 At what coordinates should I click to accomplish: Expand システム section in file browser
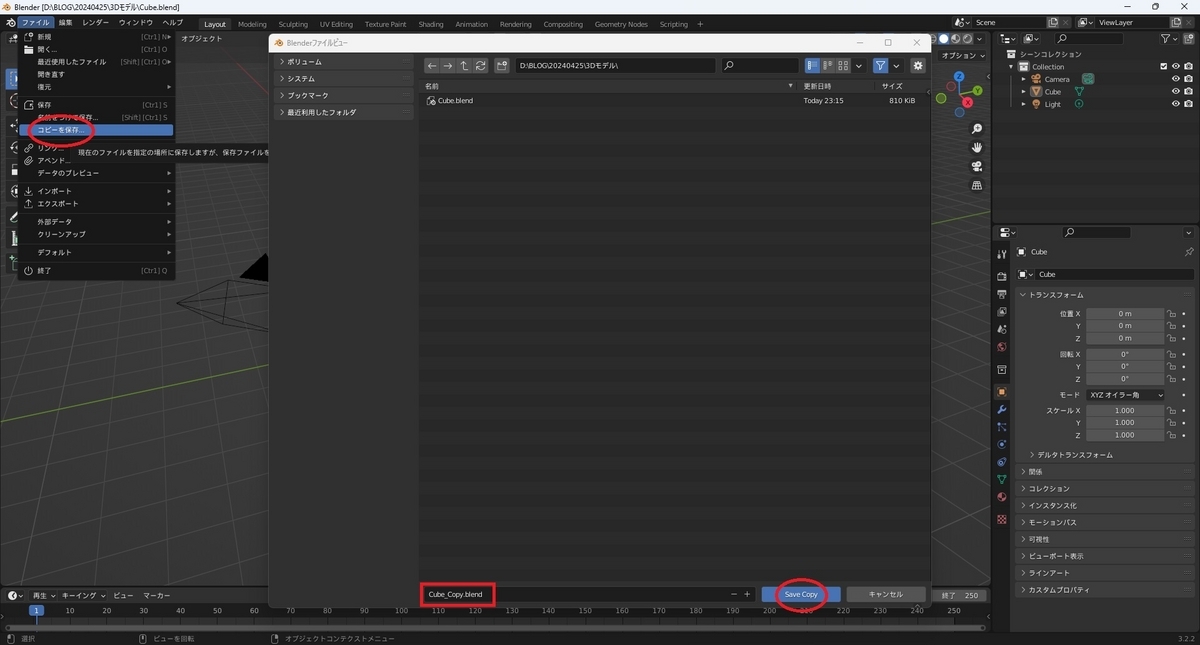[x=343, y=79]
